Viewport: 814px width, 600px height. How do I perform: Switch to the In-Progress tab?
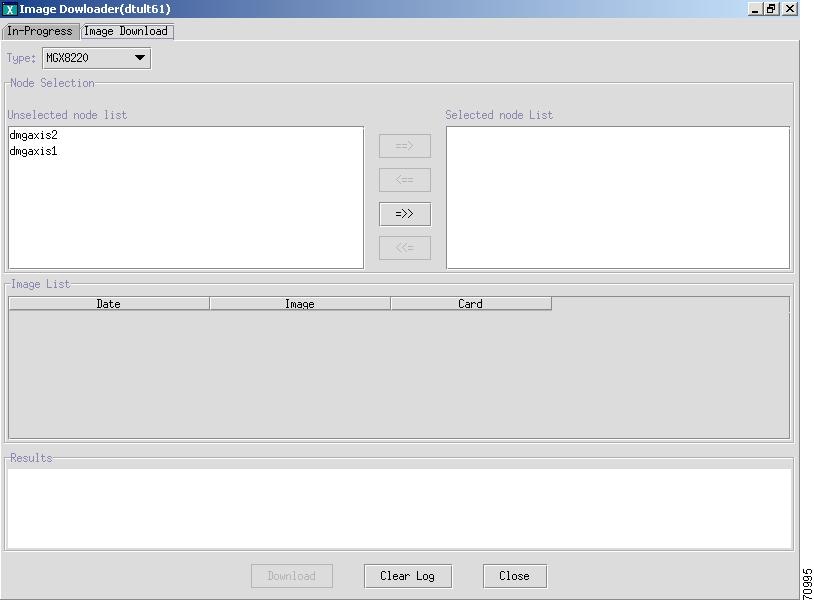click(x=40, y=31)
